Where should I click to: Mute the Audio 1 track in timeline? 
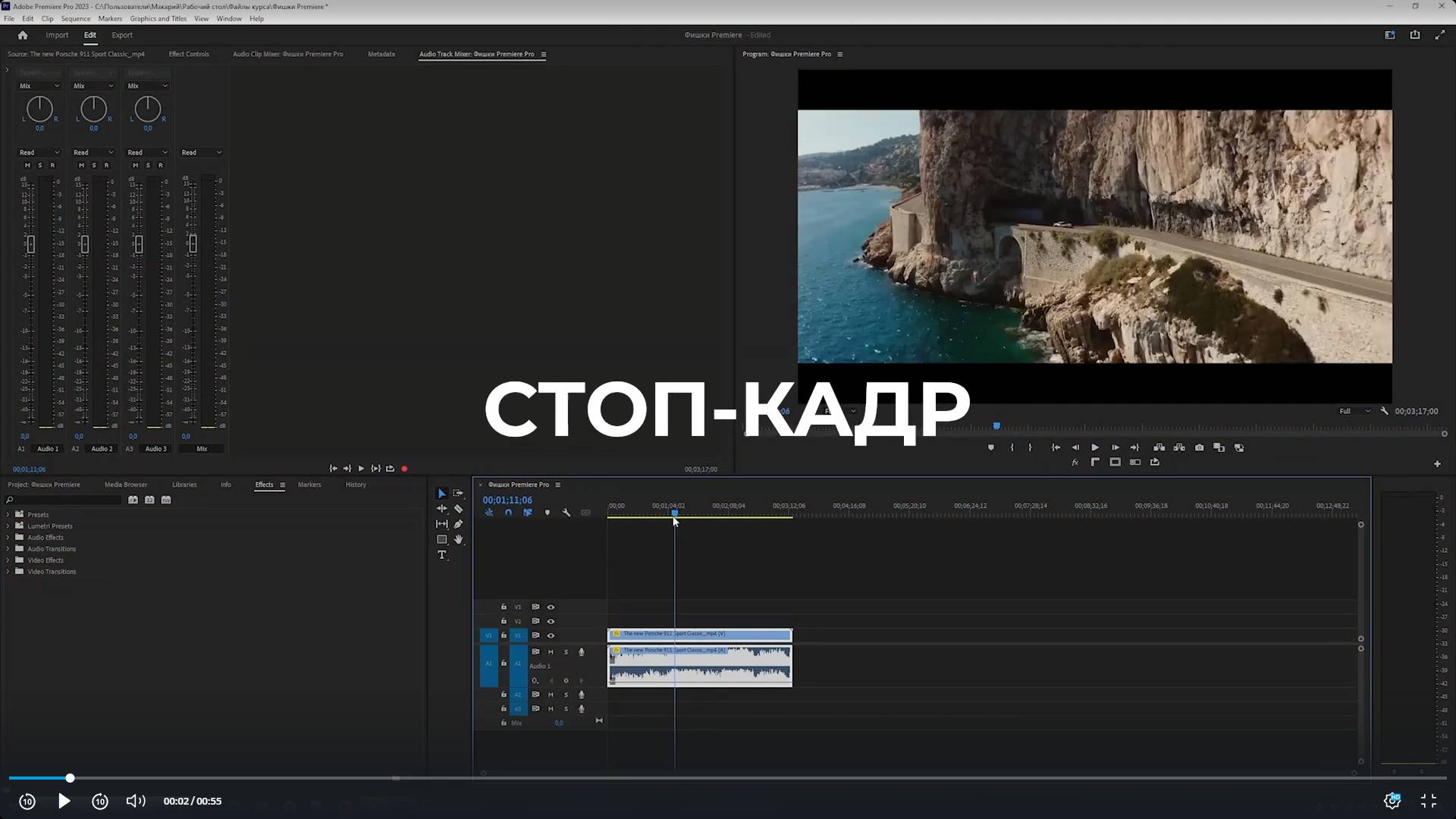pyautogui.click(x=551, y=652)
